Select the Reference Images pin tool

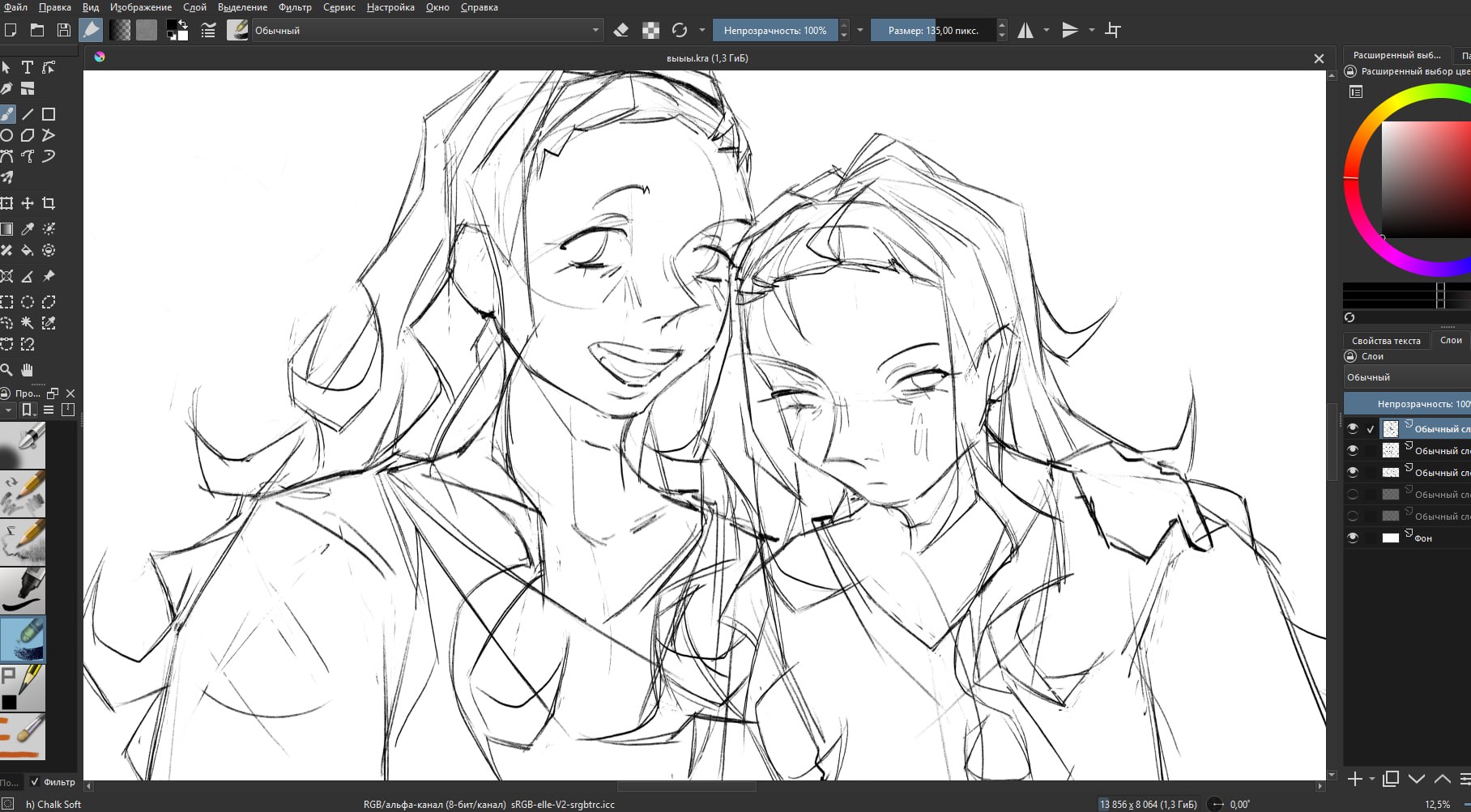[x=49, y=276]
